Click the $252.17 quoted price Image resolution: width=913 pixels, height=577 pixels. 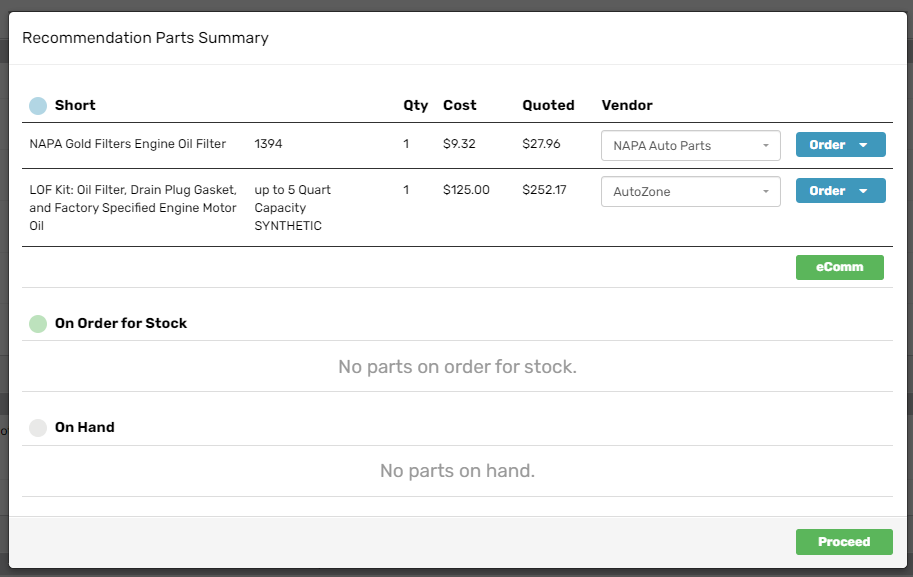pyautogui.click(x=543, y=190)
